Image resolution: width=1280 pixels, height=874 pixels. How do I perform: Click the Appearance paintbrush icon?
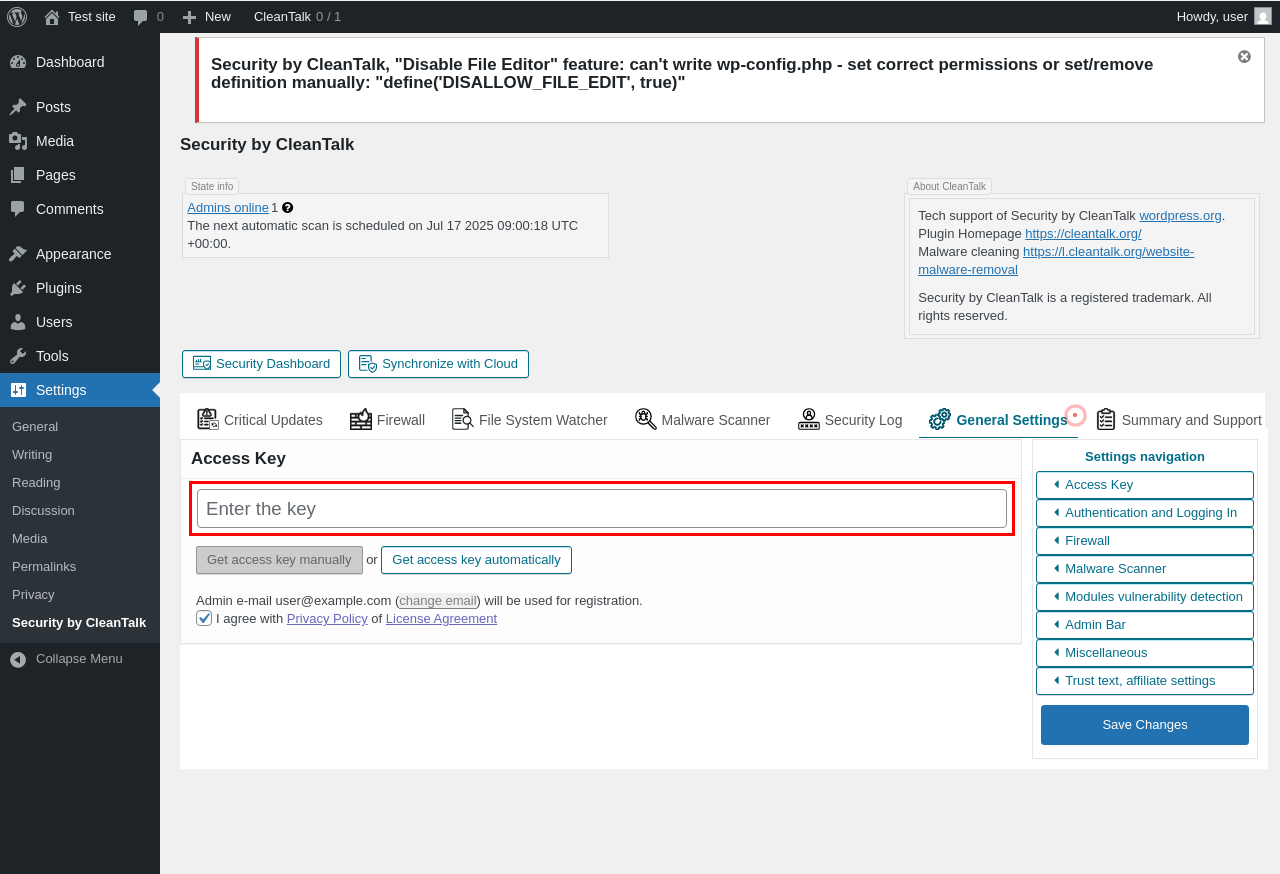(18, 254)
